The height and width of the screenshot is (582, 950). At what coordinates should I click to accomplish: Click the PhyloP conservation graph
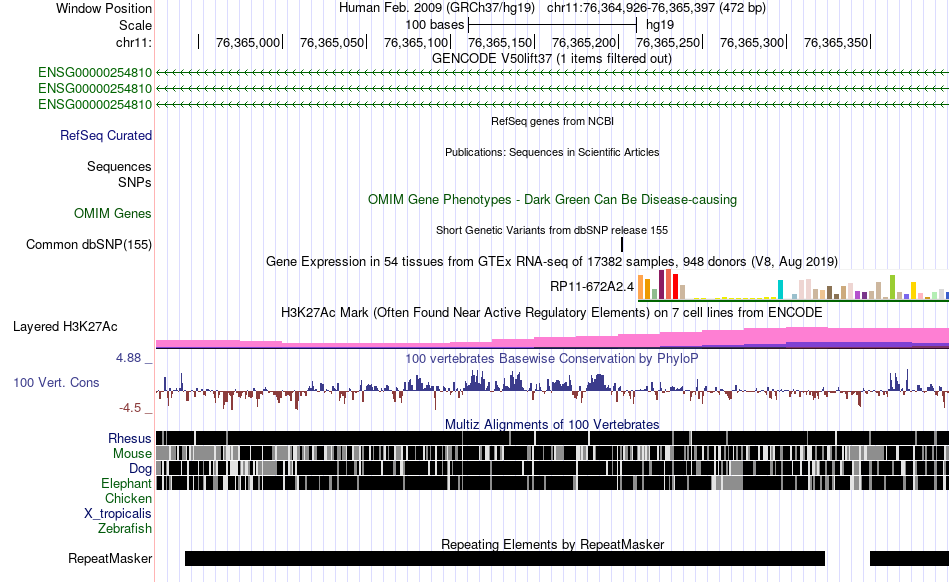coord(552,389)
